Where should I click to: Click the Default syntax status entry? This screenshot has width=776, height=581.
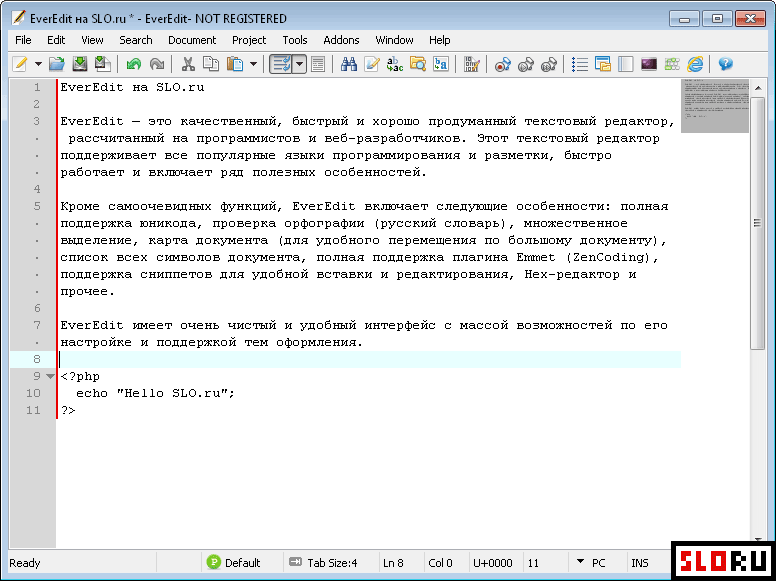coord(234,563)
